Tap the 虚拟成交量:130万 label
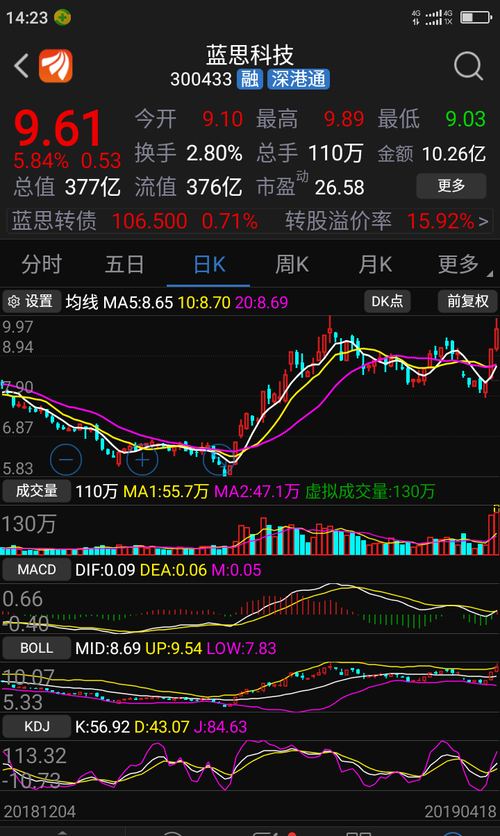The height and width of the screenshot is (836, 500). point(370,491)
